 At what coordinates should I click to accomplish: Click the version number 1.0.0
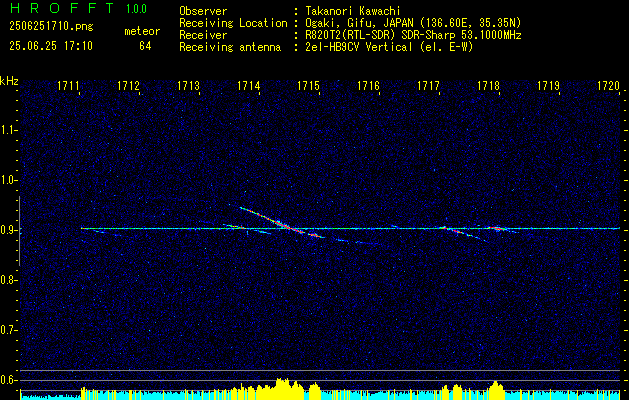136,9
